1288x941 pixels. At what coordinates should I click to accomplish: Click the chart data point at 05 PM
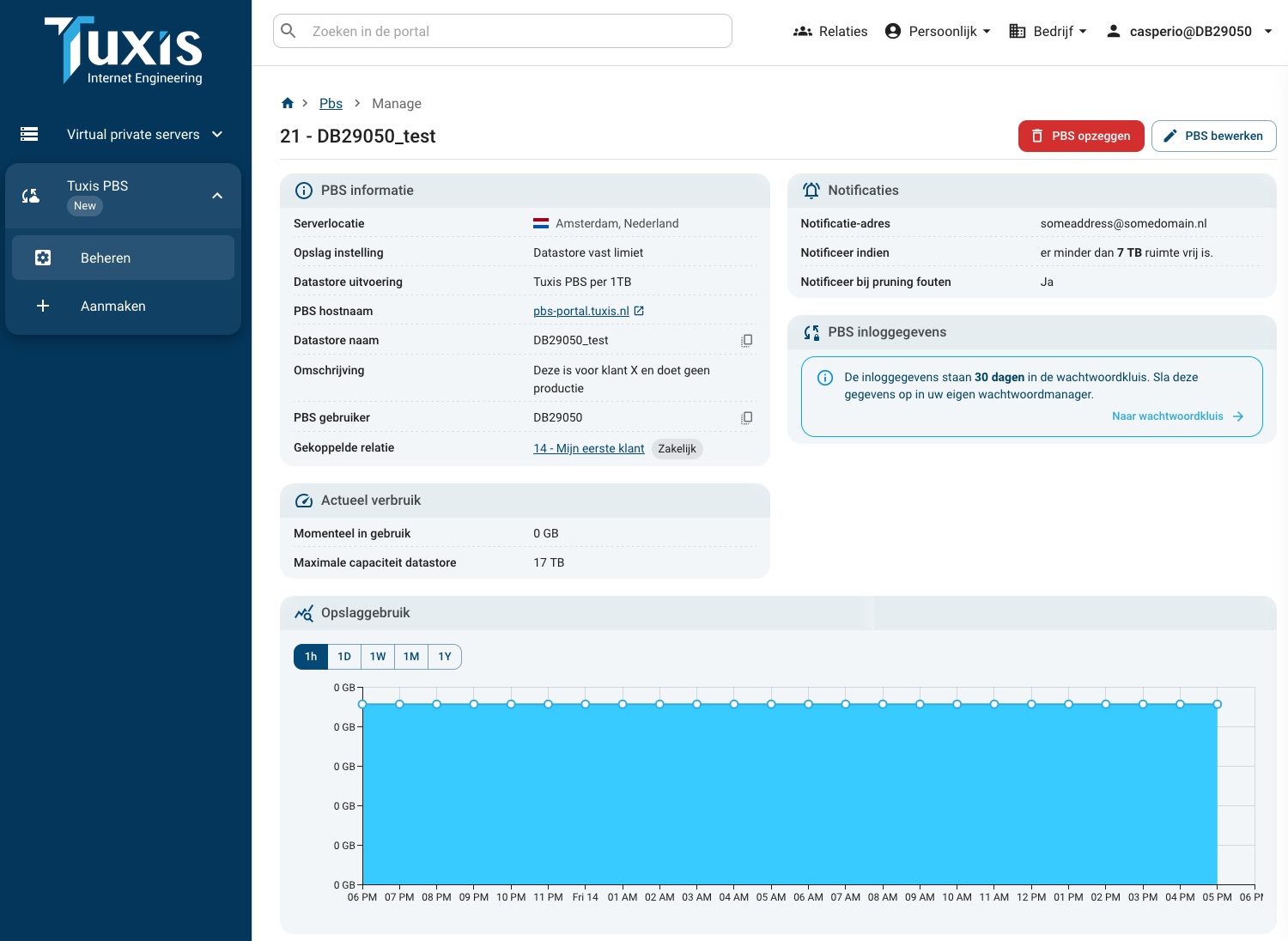point(1217,704)
